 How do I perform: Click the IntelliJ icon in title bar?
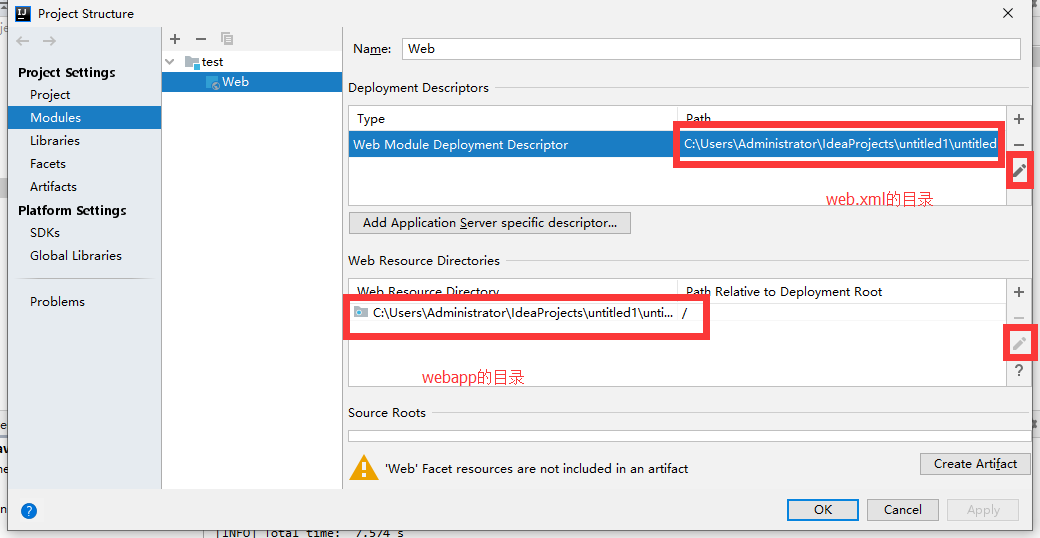22,13
